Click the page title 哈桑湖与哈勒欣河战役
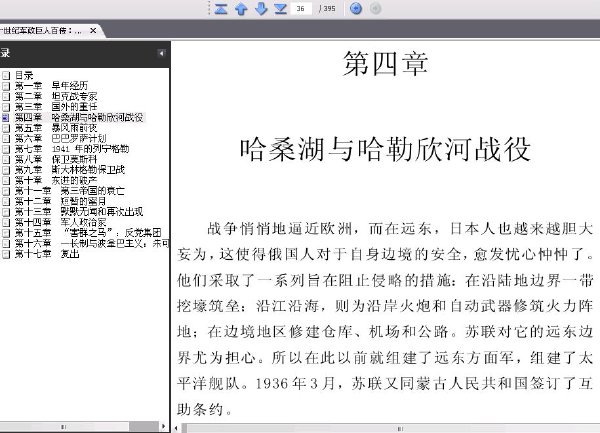600x433 pixels. (385, 149)
